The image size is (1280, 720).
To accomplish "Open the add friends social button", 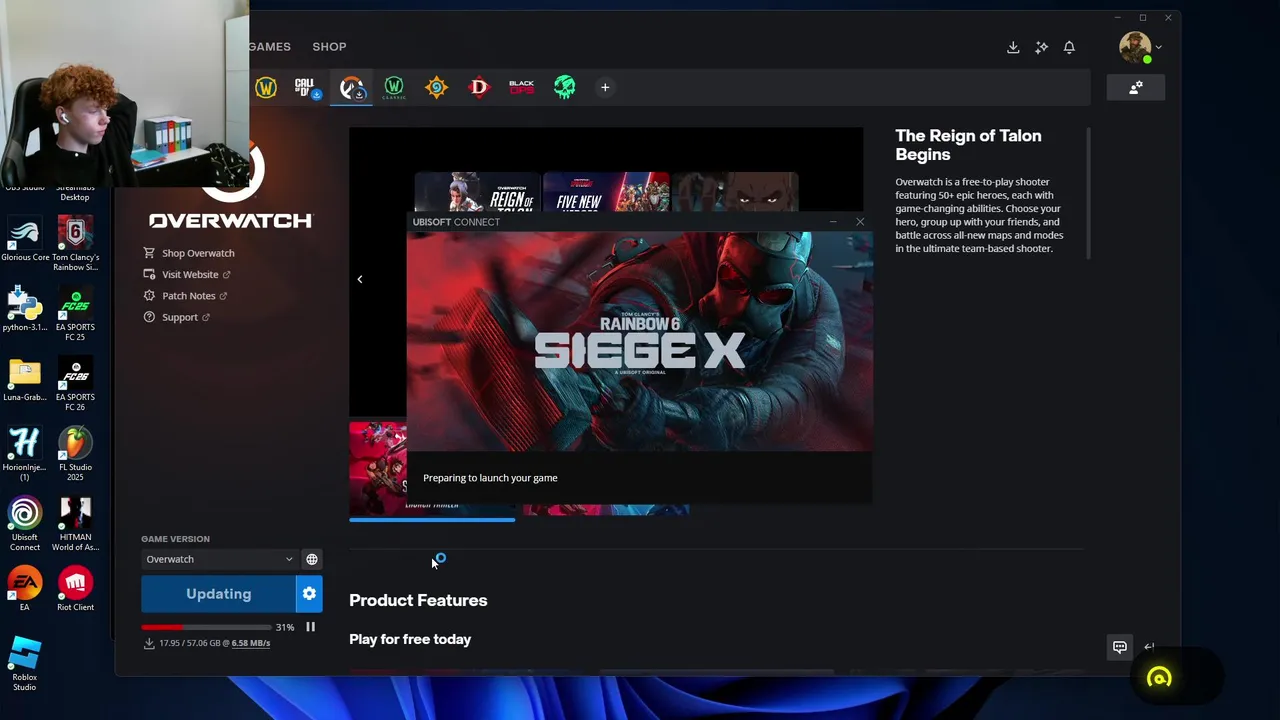I will [1136, 88].
